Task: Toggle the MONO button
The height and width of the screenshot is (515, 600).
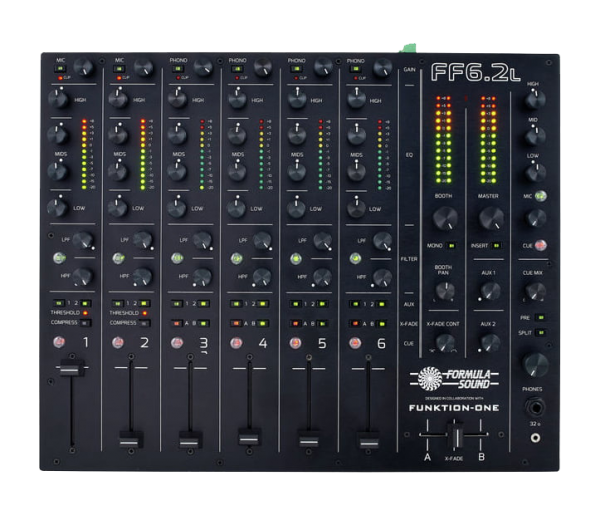Action: pos(452,245)
